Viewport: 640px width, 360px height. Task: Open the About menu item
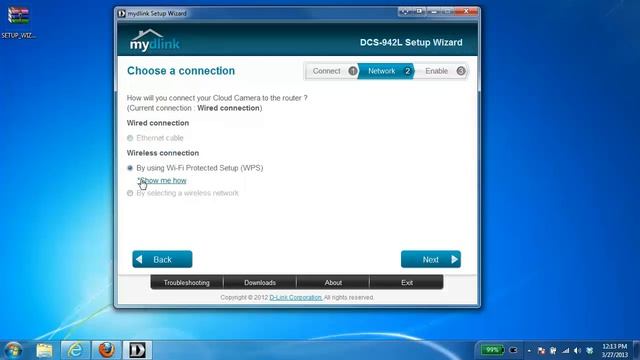333,282
